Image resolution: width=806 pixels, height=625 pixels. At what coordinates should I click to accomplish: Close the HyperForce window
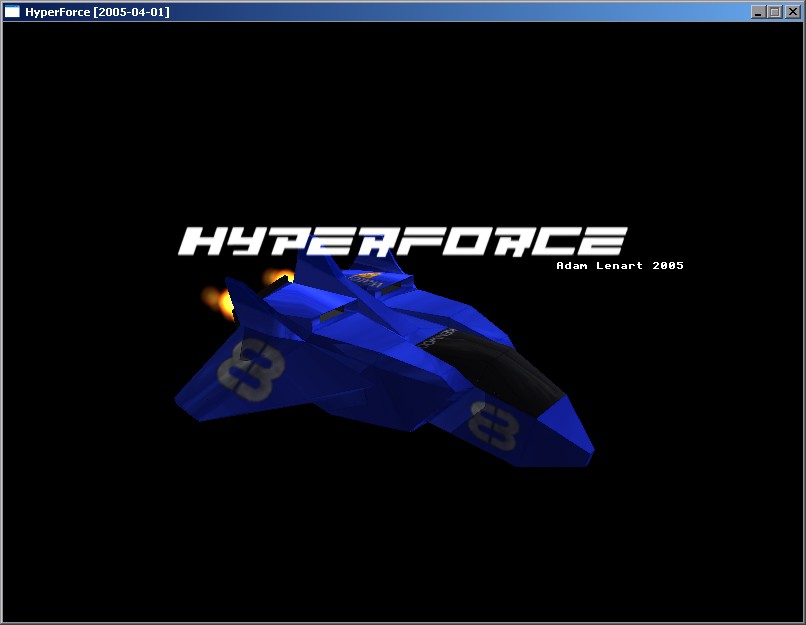click(x=790, y=11)
